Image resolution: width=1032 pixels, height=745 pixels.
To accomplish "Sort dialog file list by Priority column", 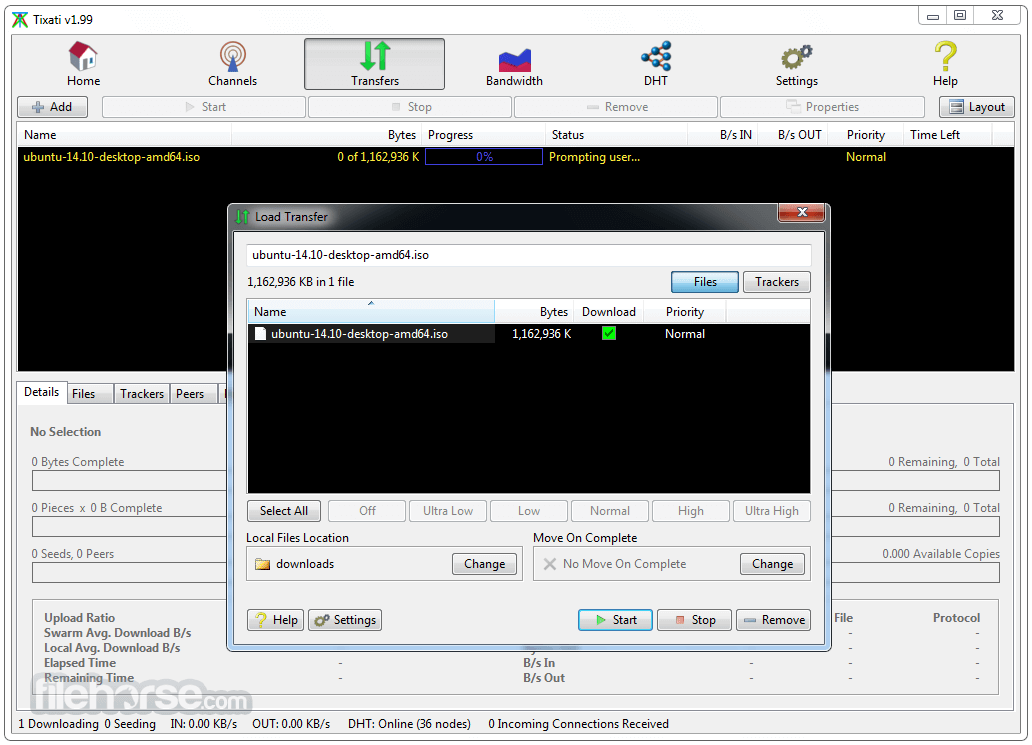I will click(684, 311).
